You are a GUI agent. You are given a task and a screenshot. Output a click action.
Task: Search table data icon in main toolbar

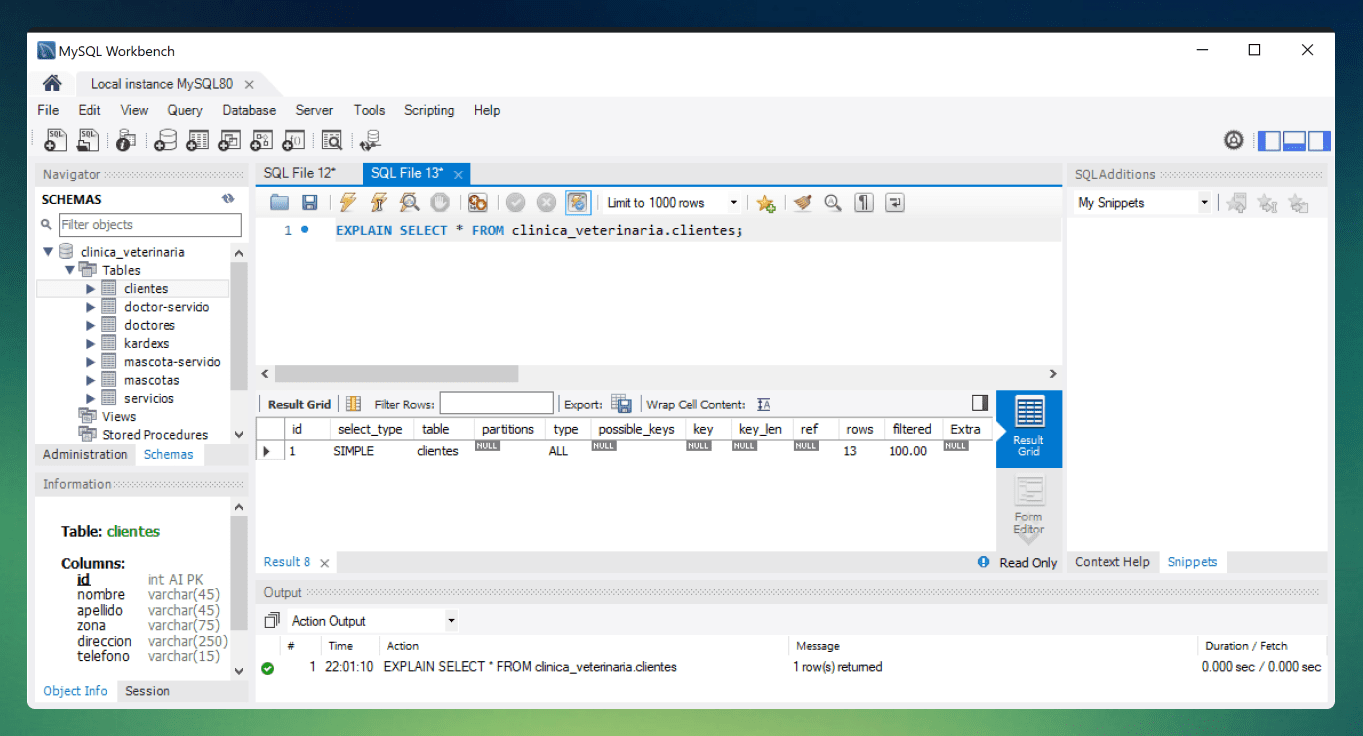click(x=332, y=141)
